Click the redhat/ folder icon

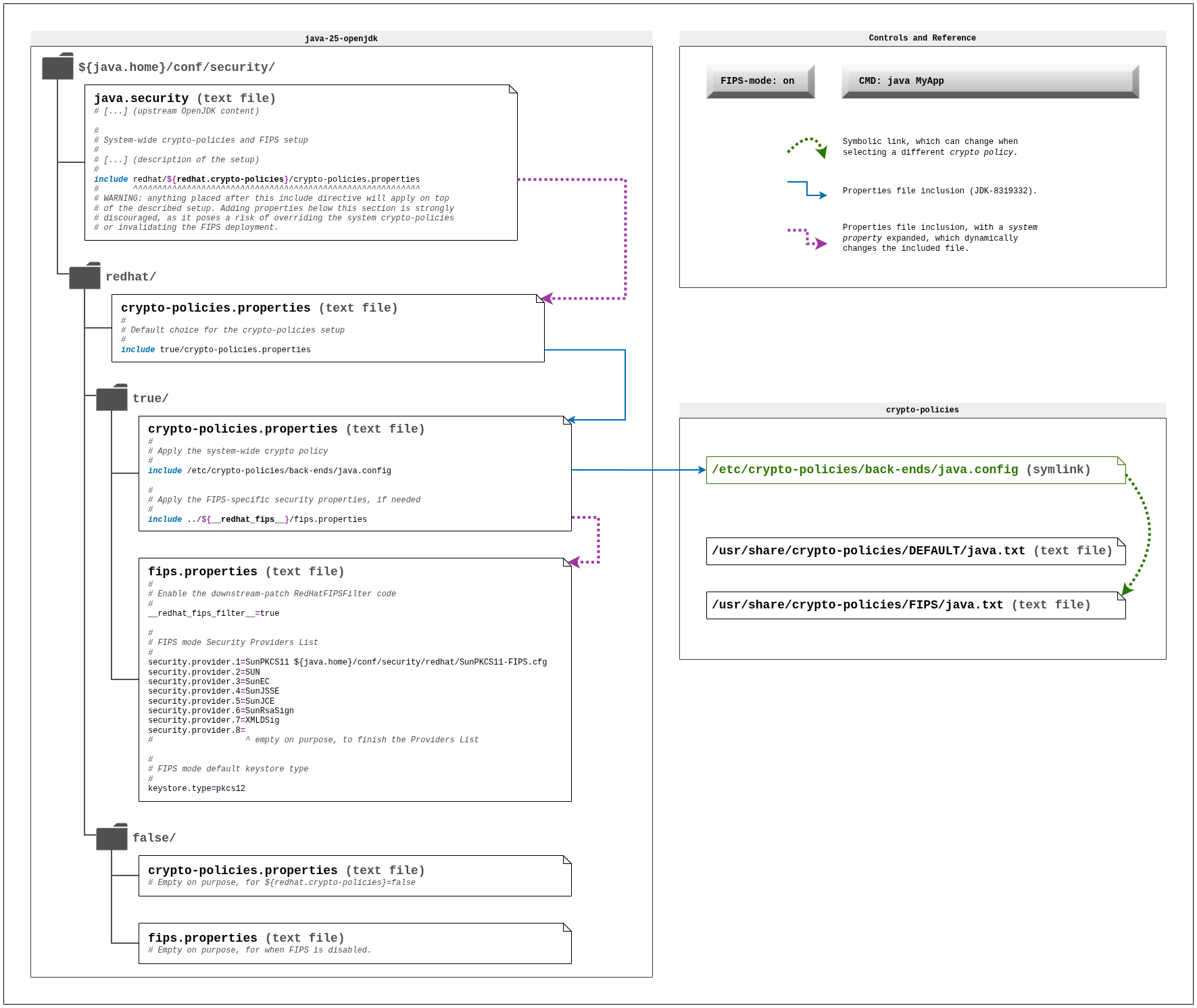pyautogui.click(x=84, y=276)
